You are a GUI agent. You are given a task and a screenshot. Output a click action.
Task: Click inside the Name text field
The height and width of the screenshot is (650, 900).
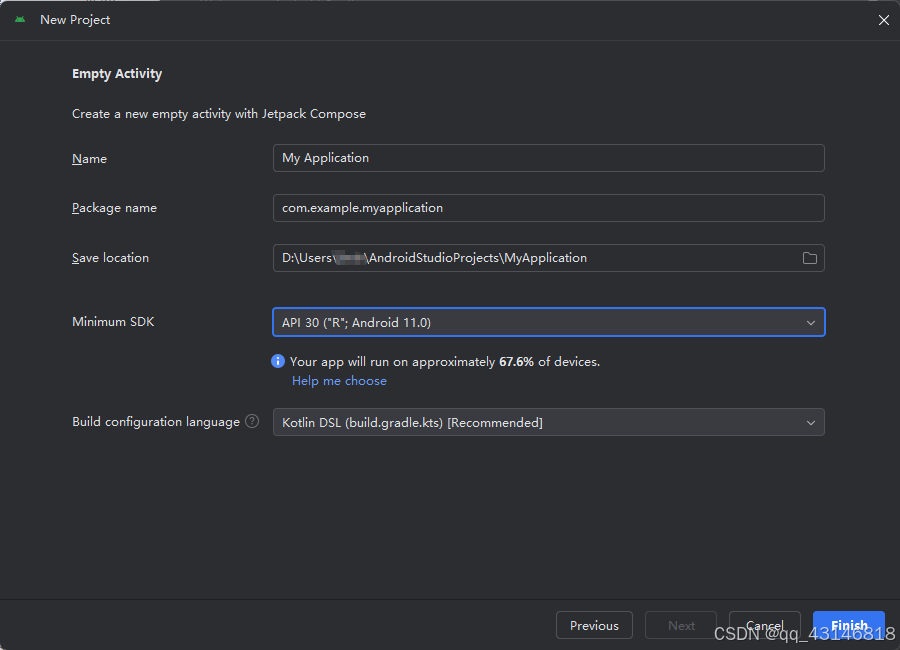tap(548, 158)
